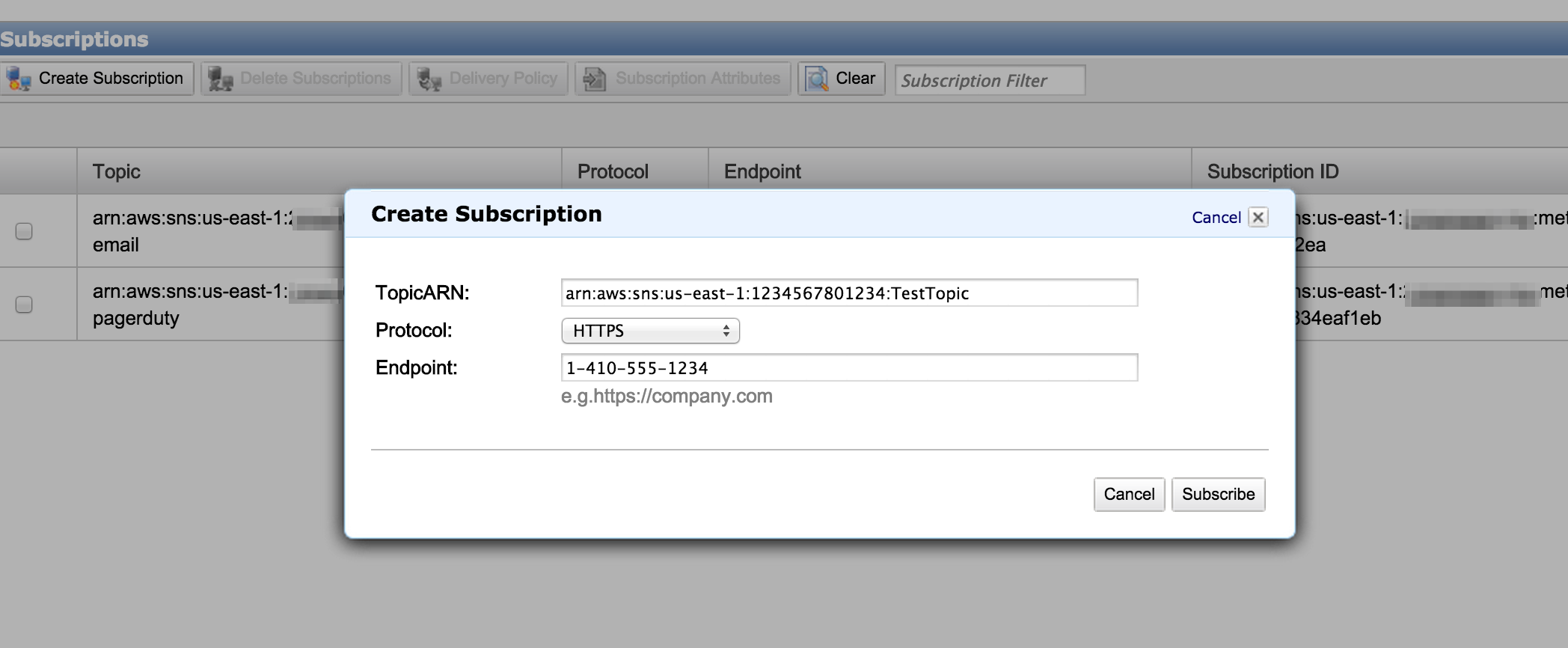Click the Delete Subscriptions icon
The image size is (1568, 648).
pyautogui.click(x=221, y=79)
